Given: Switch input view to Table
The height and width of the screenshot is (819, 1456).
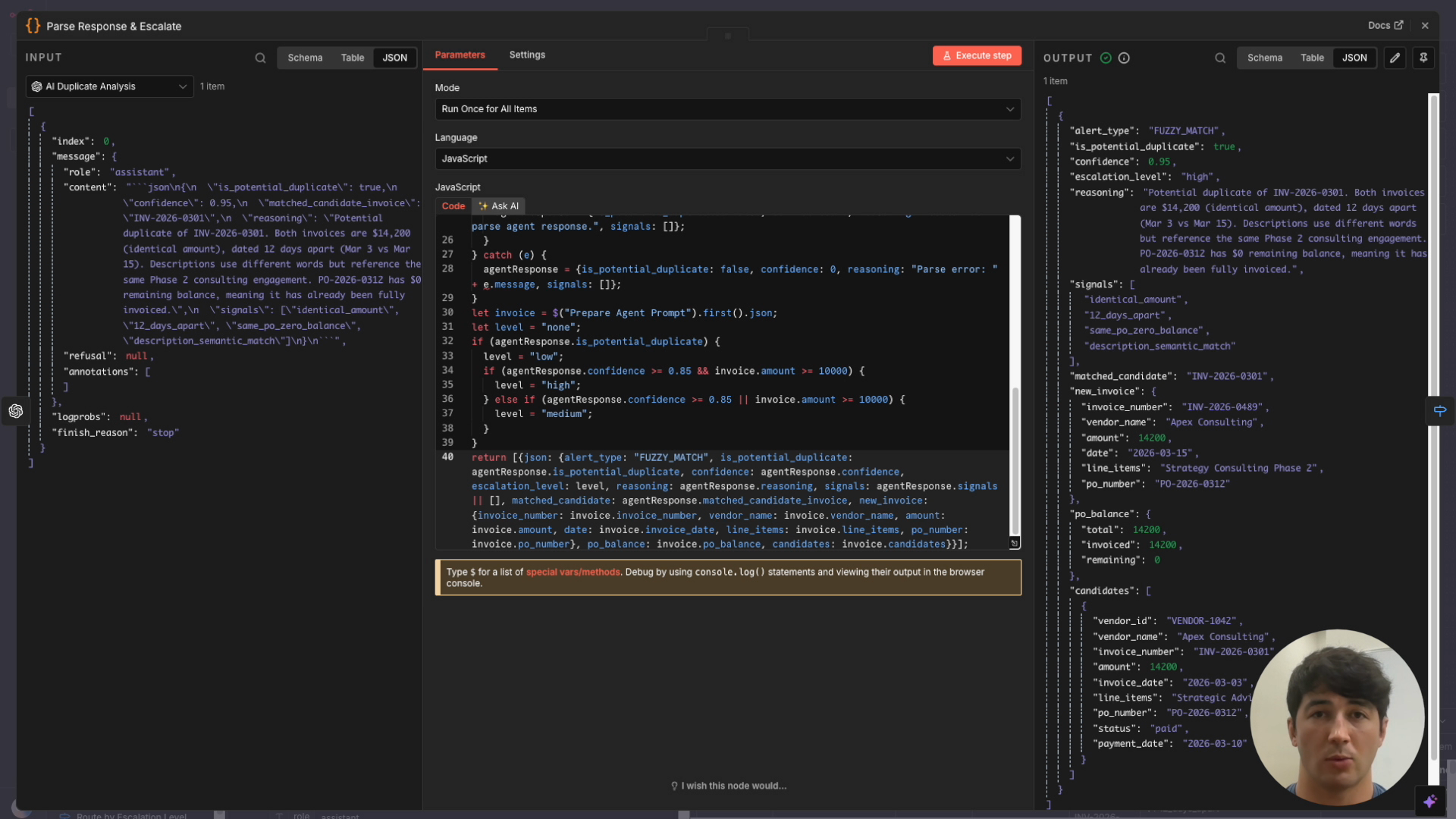Looking at the screenshot, I should pyautogui.click(x=352, y=58).
